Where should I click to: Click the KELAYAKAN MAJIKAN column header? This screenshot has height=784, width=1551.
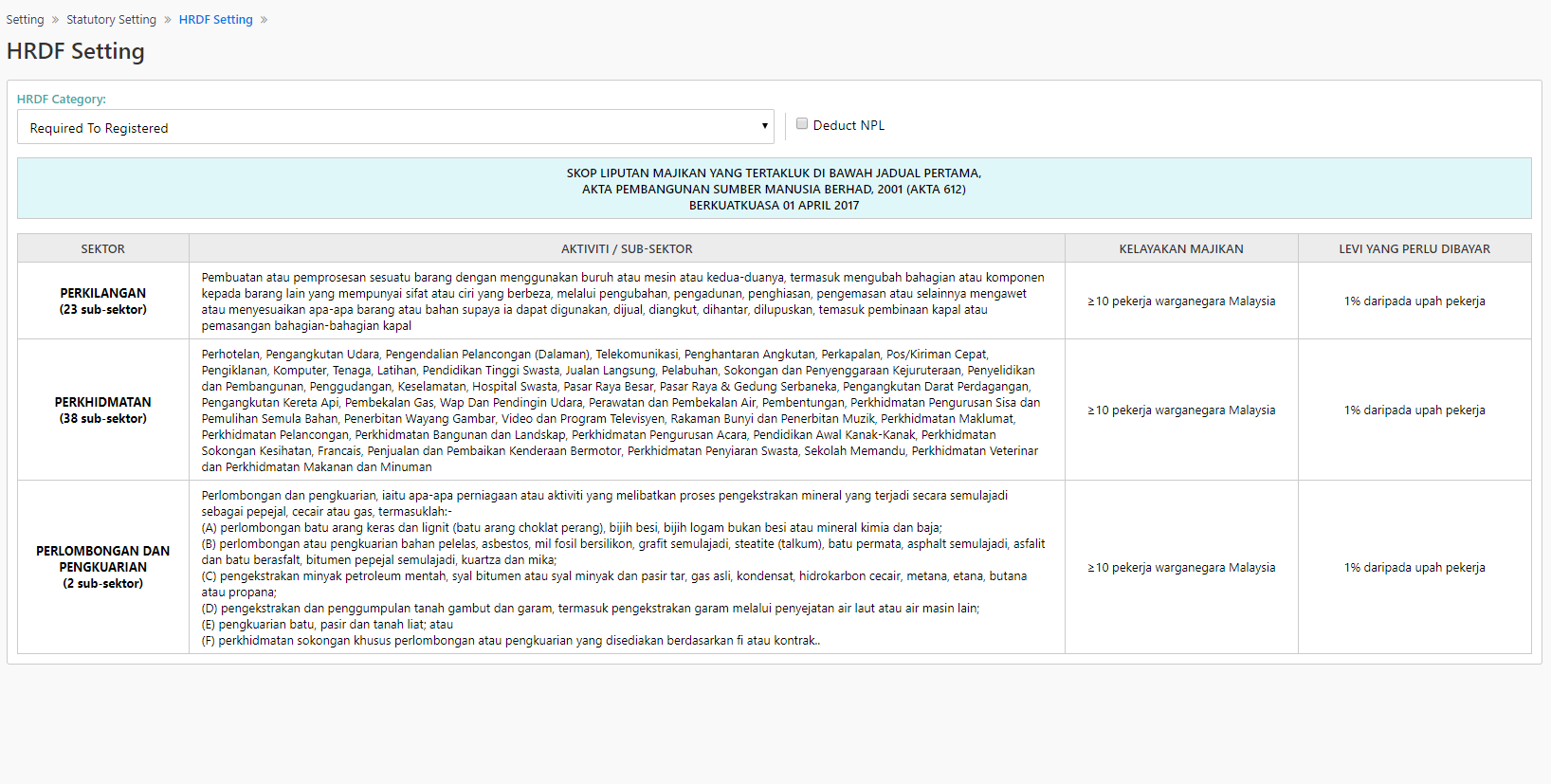pos(1181,248)
